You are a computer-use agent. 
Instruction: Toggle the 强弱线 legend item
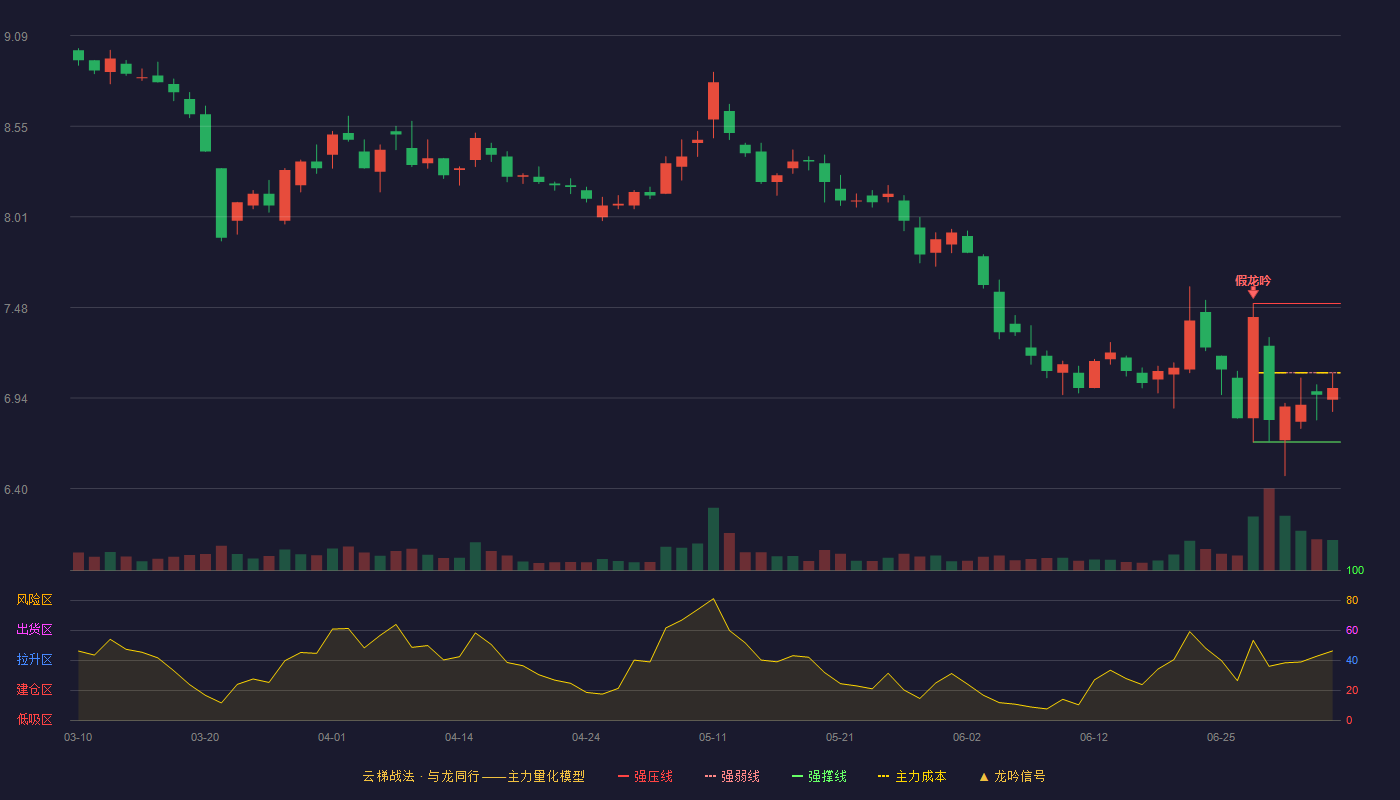(732, 776)
